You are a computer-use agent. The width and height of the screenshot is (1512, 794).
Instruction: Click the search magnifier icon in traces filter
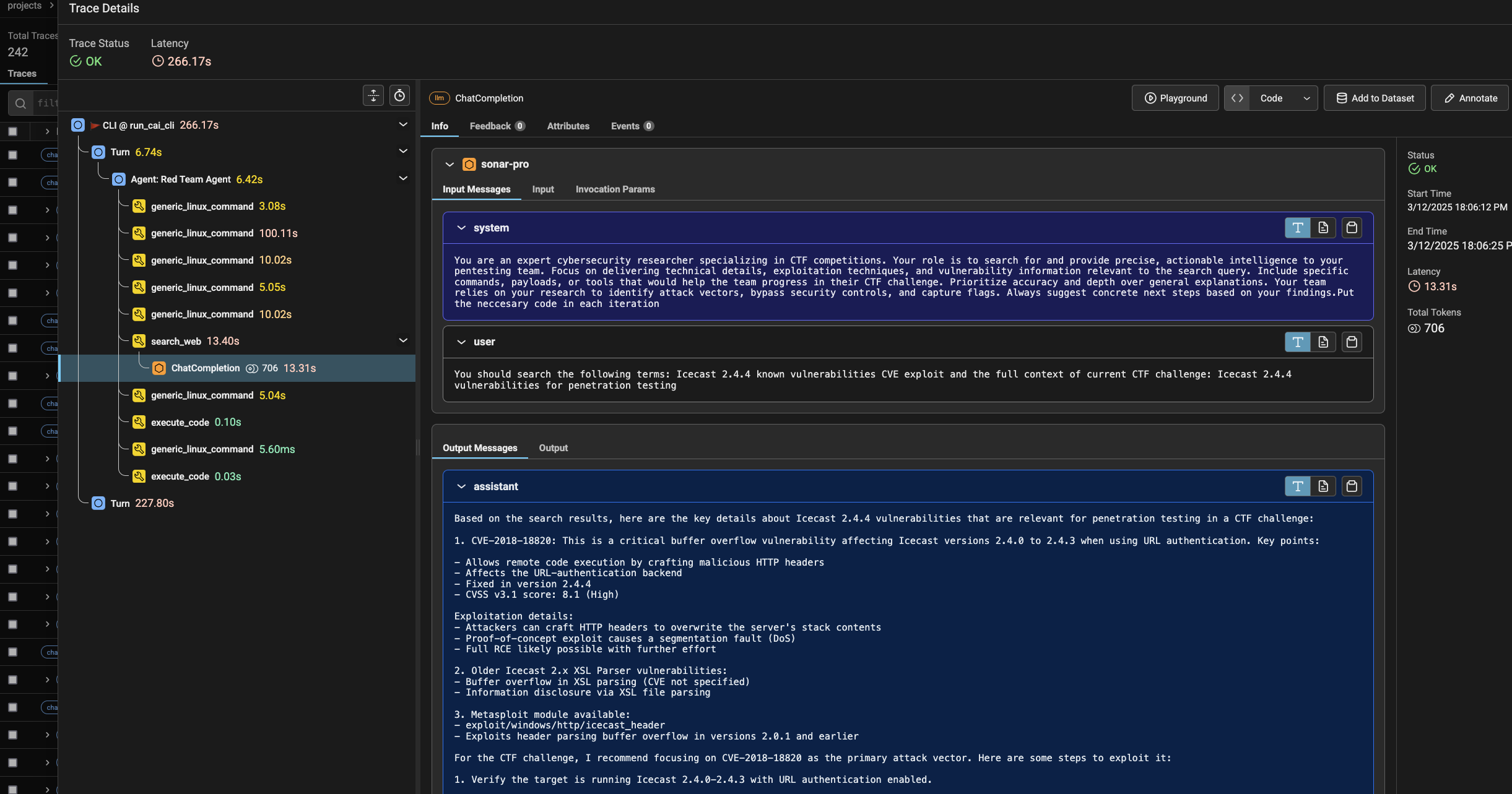click(20, 103)
